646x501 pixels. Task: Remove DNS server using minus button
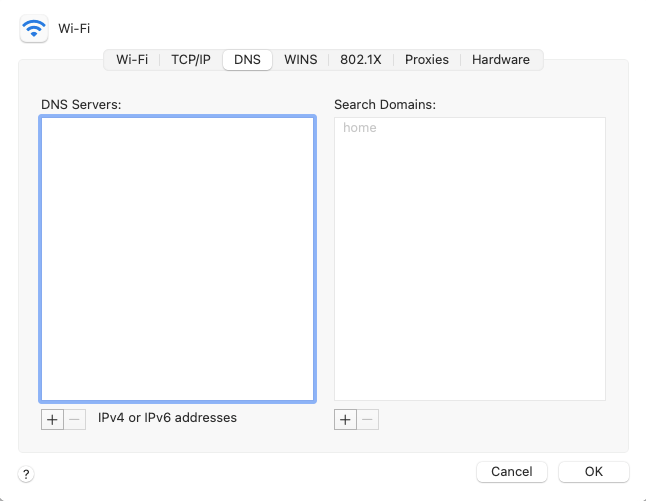(75, 419)
